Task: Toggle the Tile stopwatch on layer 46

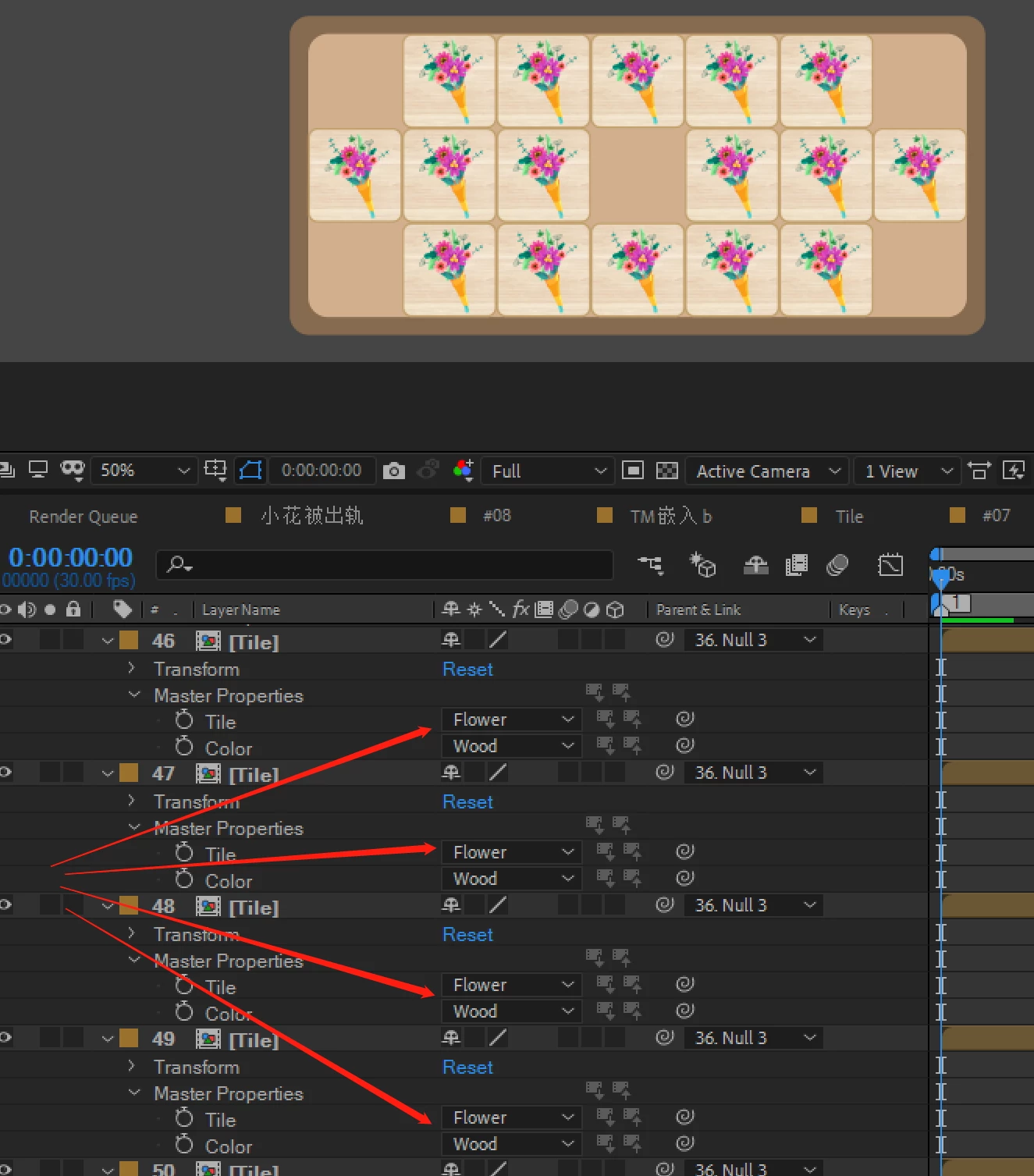Action: tap(184, 719)
